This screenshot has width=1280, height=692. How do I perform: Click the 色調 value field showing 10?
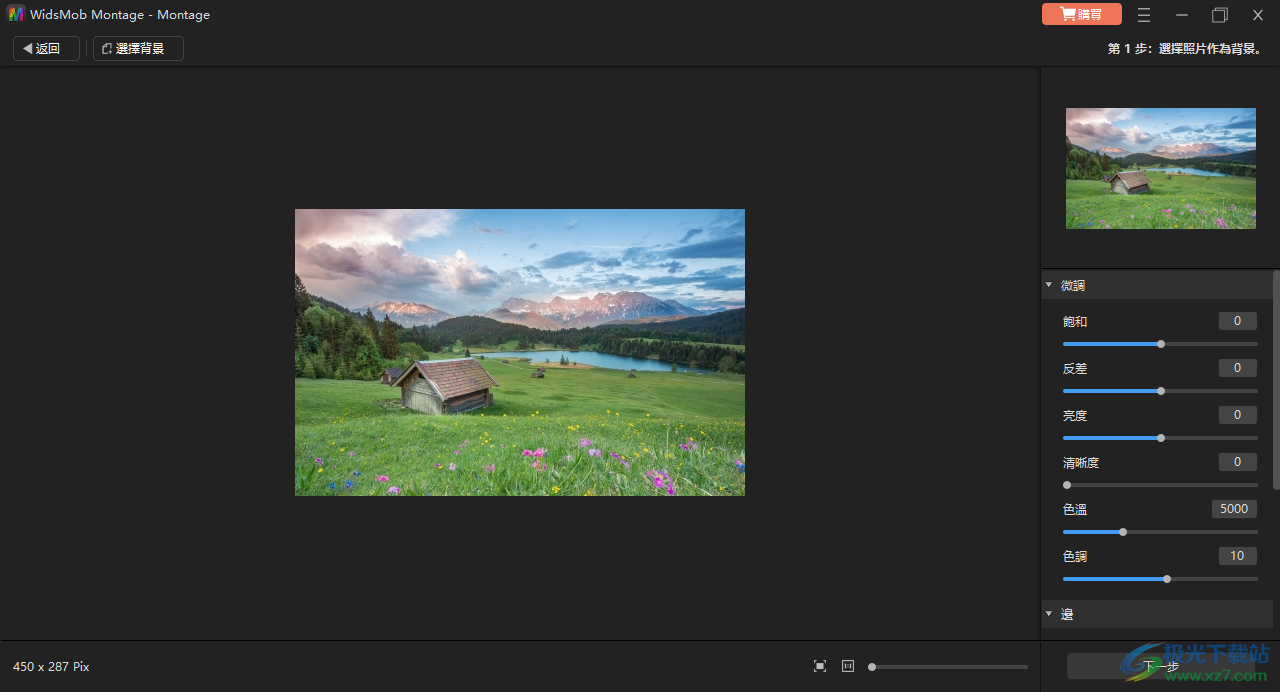1238,556
